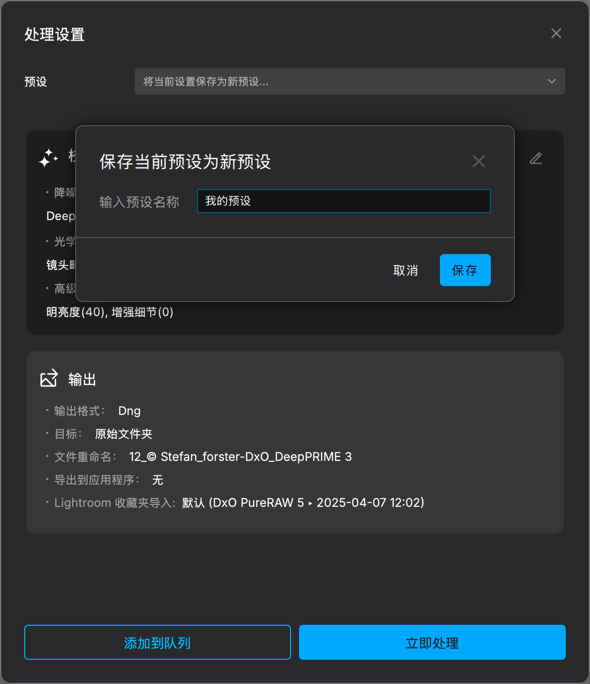Click the 输出 section heading
This screenshot has height=684, width=590.
pos(82,379)
